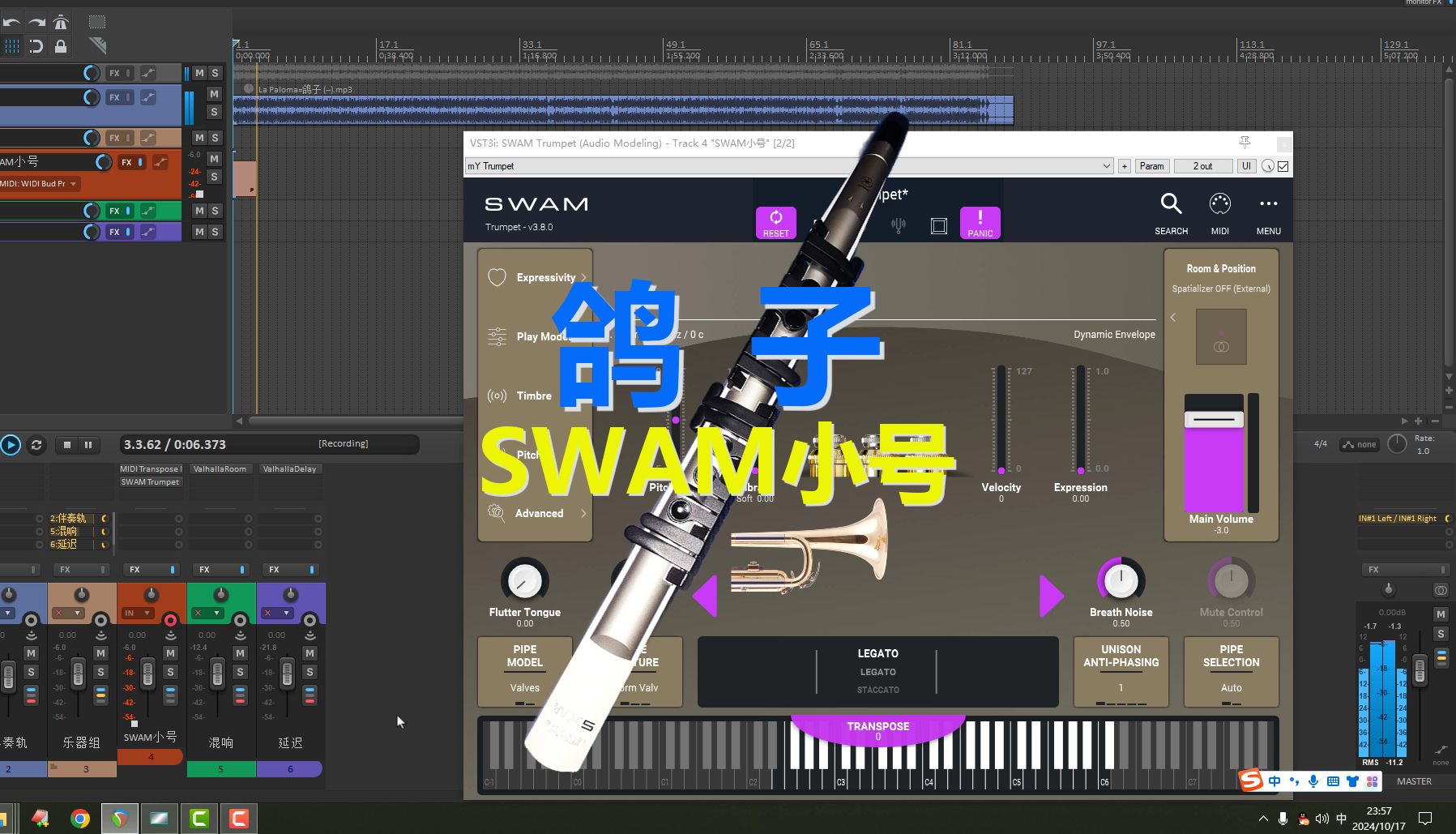The width and height of the screenshot is (1456, 834).
Task: Click the Sogou input method icon
Action: click(1252, 781)
